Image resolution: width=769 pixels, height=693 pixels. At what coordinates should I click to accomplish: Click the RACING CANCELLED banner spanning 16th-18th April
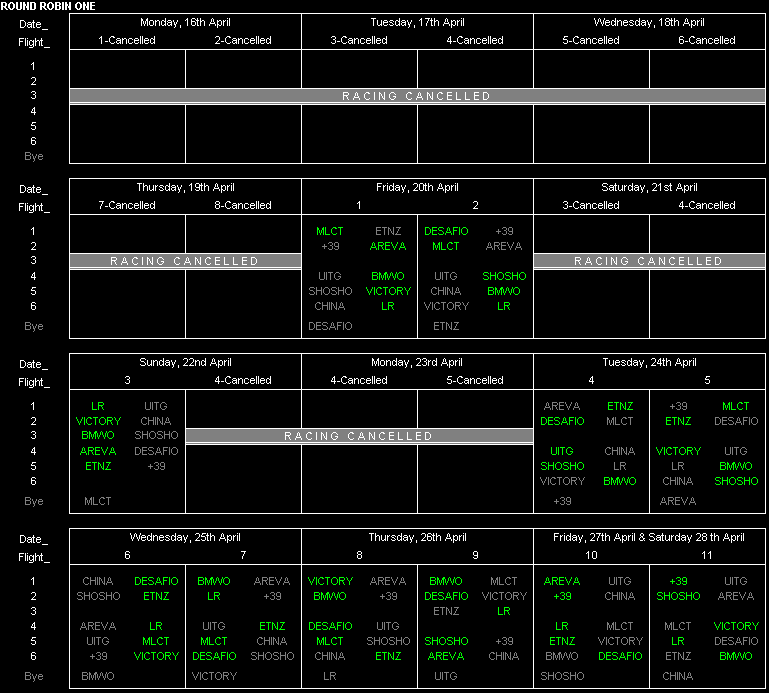(417, 96)
